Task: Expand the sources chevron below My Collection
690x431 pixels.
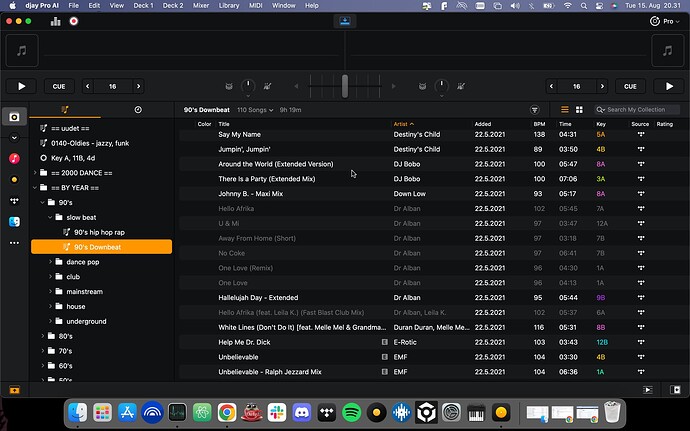Action: point(14,138)
